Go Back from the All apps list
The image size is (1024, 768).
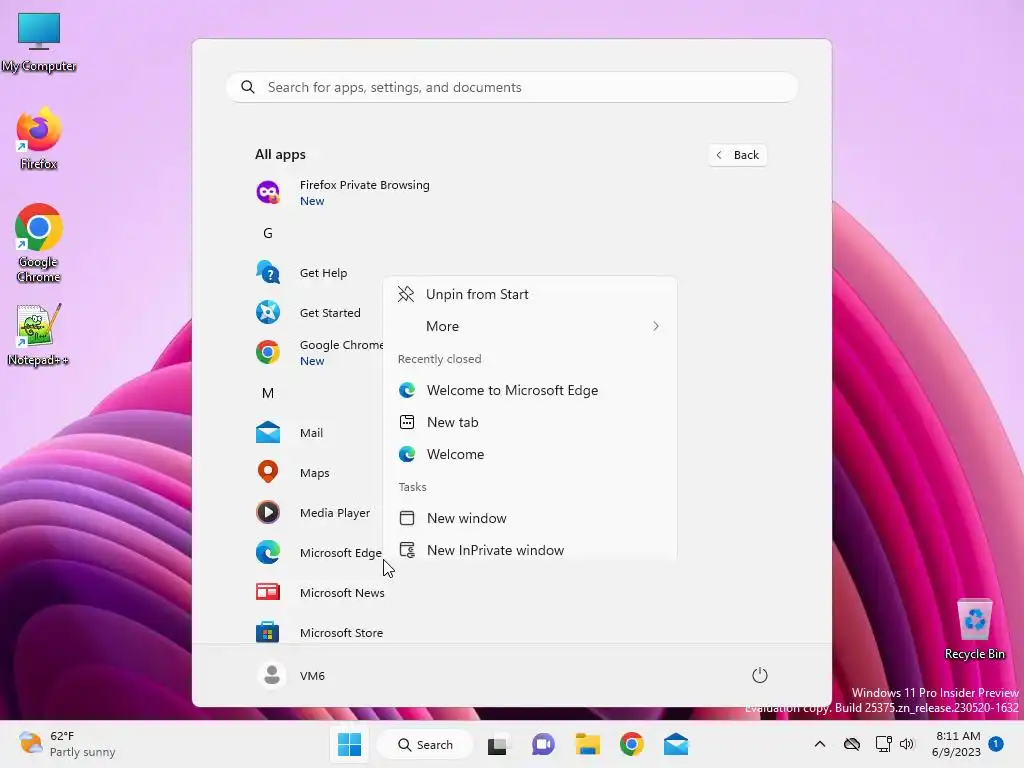pyautogui.click(x=737, y=155)
